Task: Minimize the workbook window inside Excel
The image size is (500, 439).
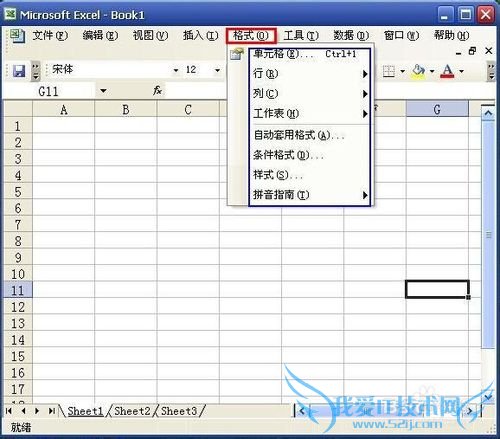Action: pos(459,52)
